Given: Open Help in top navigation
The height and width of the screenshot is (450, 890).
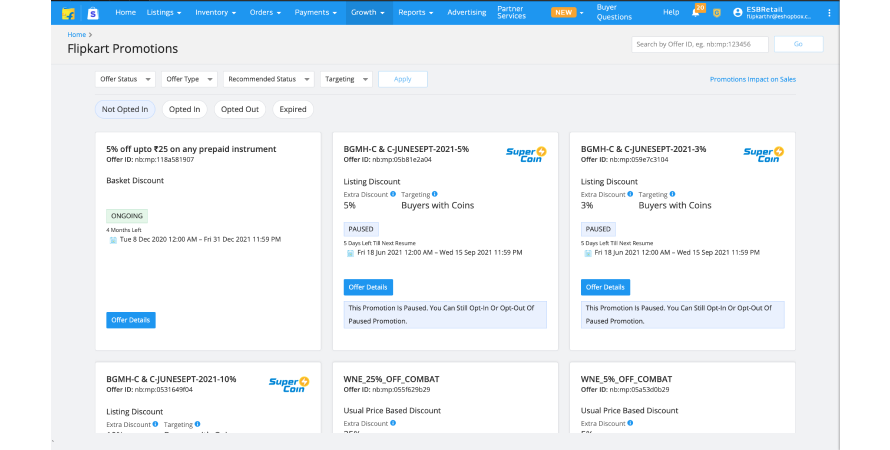Looking at the screenshot, I should pos(671,12).
